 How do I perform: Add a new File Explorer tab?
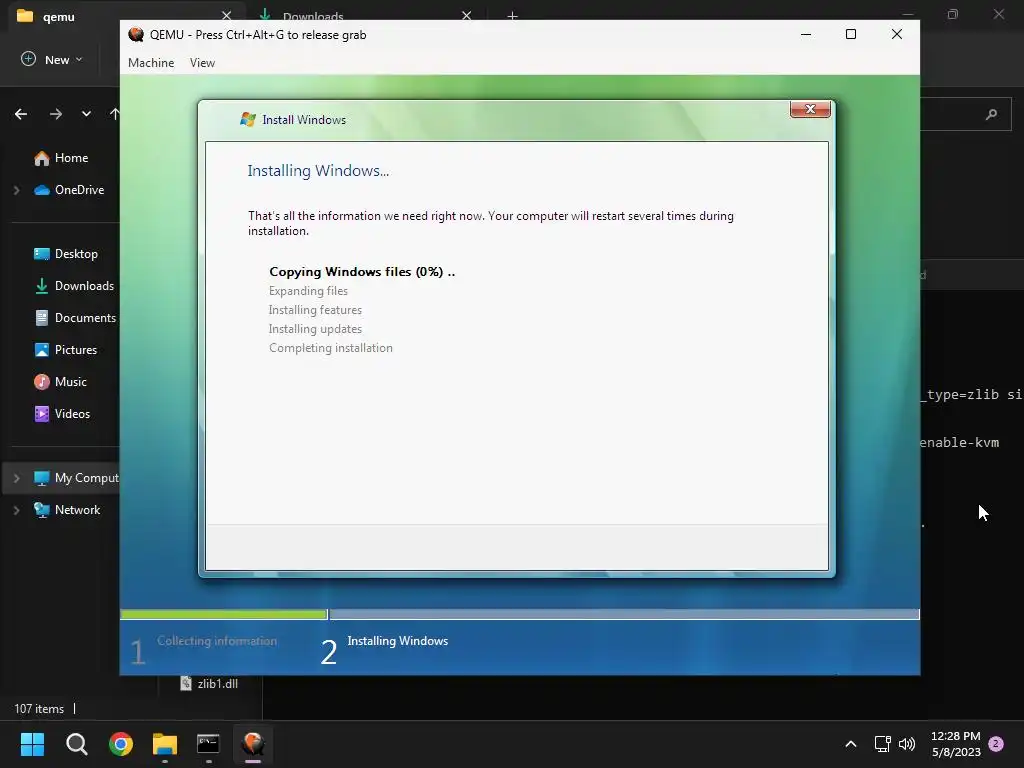[x=513, y=16]
